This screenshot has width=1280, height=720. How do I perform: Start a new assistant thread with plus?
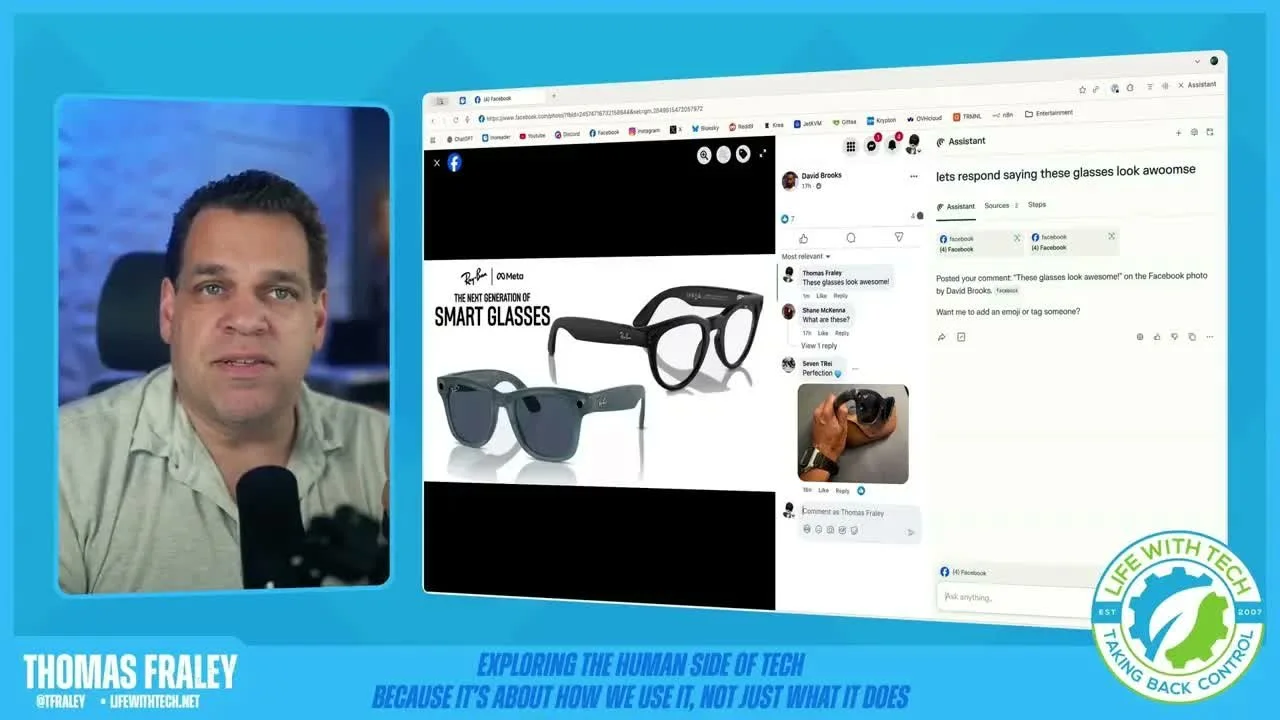click(x=1178, y=132)
